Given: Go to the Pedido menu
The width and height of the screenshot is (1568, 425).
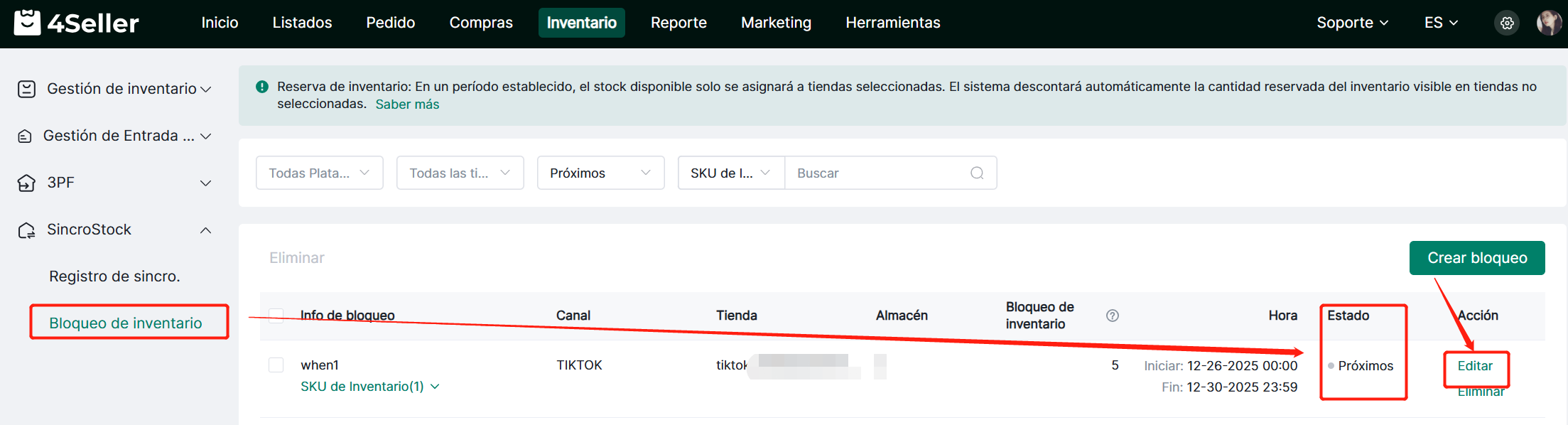Looking at the screenshot, I should [390, 23].
